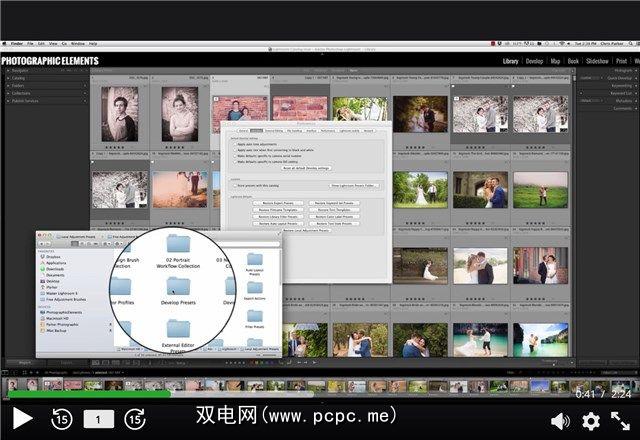Toggle defaults specific to camera serial number
The width and height of the screenshot is (640, 440).
click(x=236, y=156)
